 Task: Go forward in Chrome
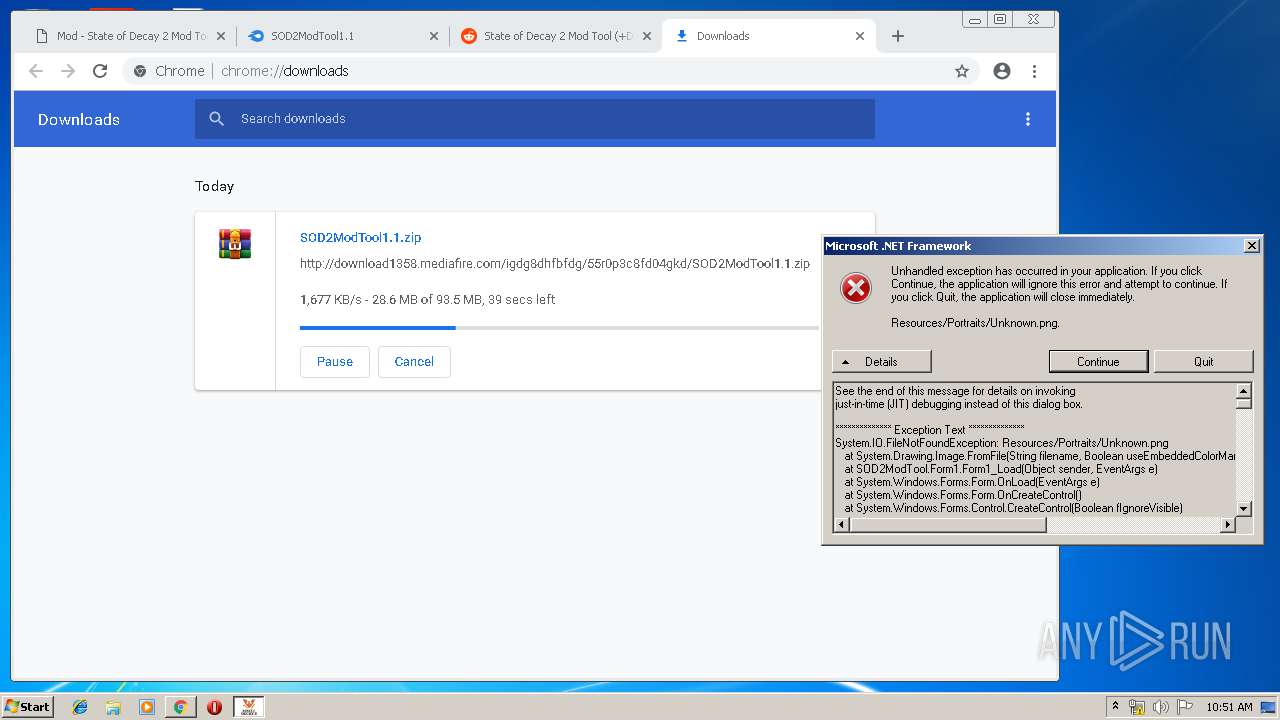[x=68, y=71]
